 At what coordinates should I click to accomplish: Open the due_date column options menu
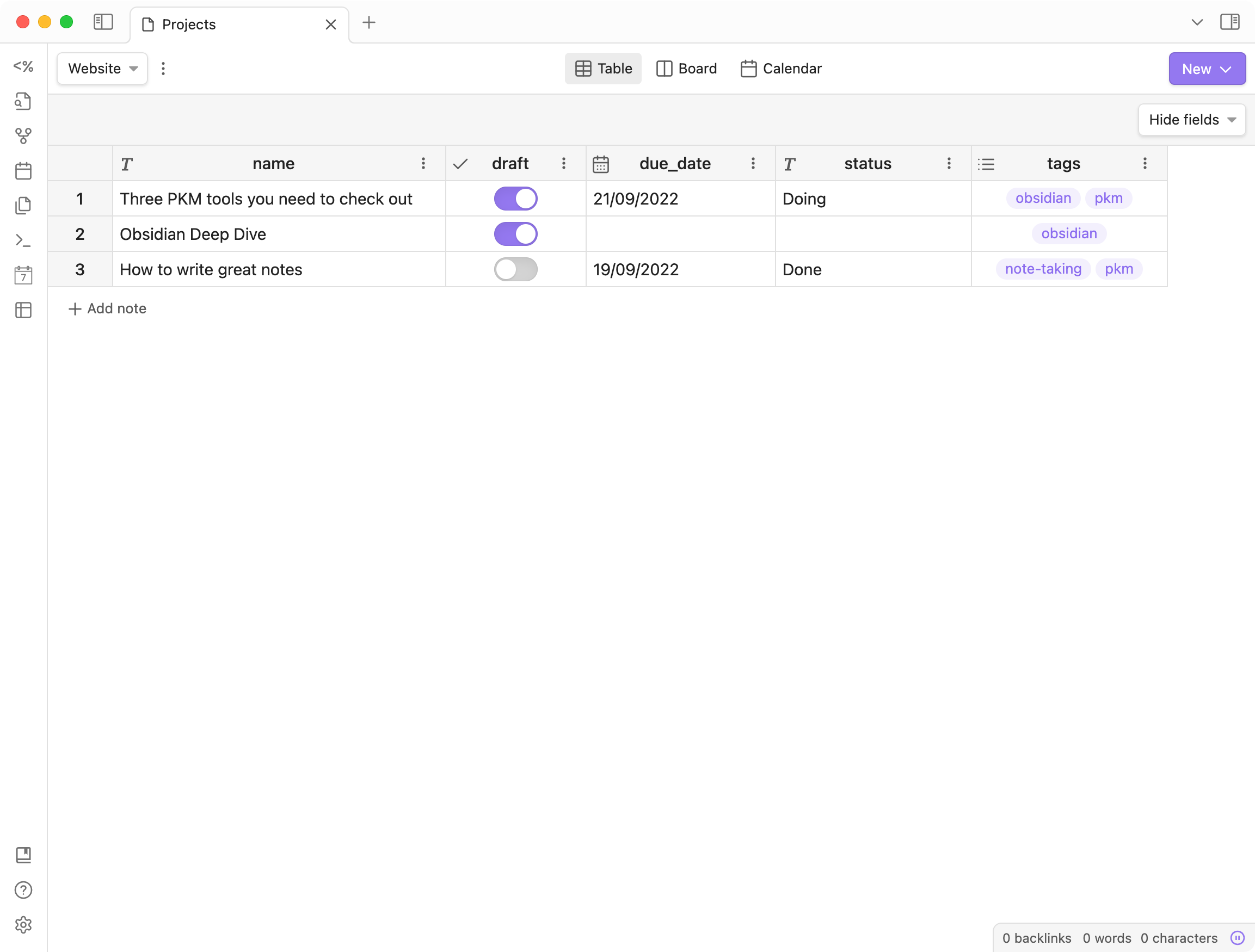pos(753,164)
